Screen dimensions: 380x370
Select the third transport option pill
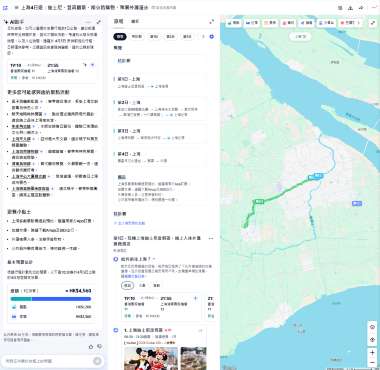156,285
